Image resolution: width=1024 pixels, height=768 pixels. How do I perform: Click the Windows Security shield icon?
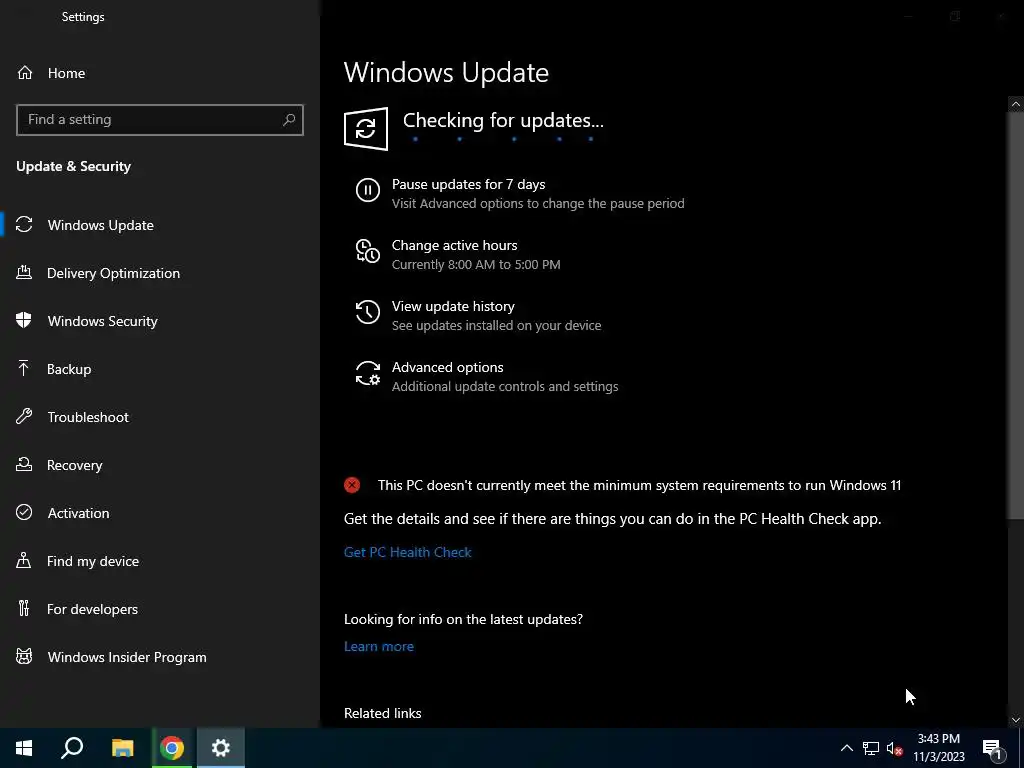point(24,321)
